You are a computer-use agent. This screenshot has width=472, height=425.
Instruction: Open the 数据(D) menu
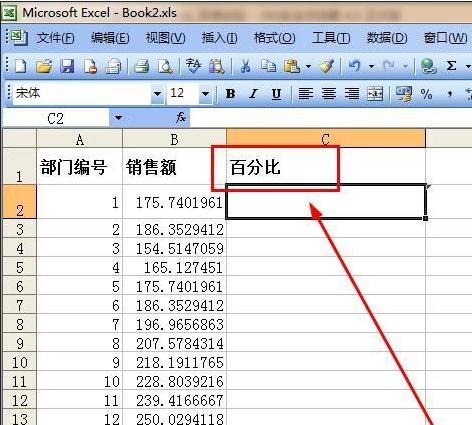tap(387, 38)
